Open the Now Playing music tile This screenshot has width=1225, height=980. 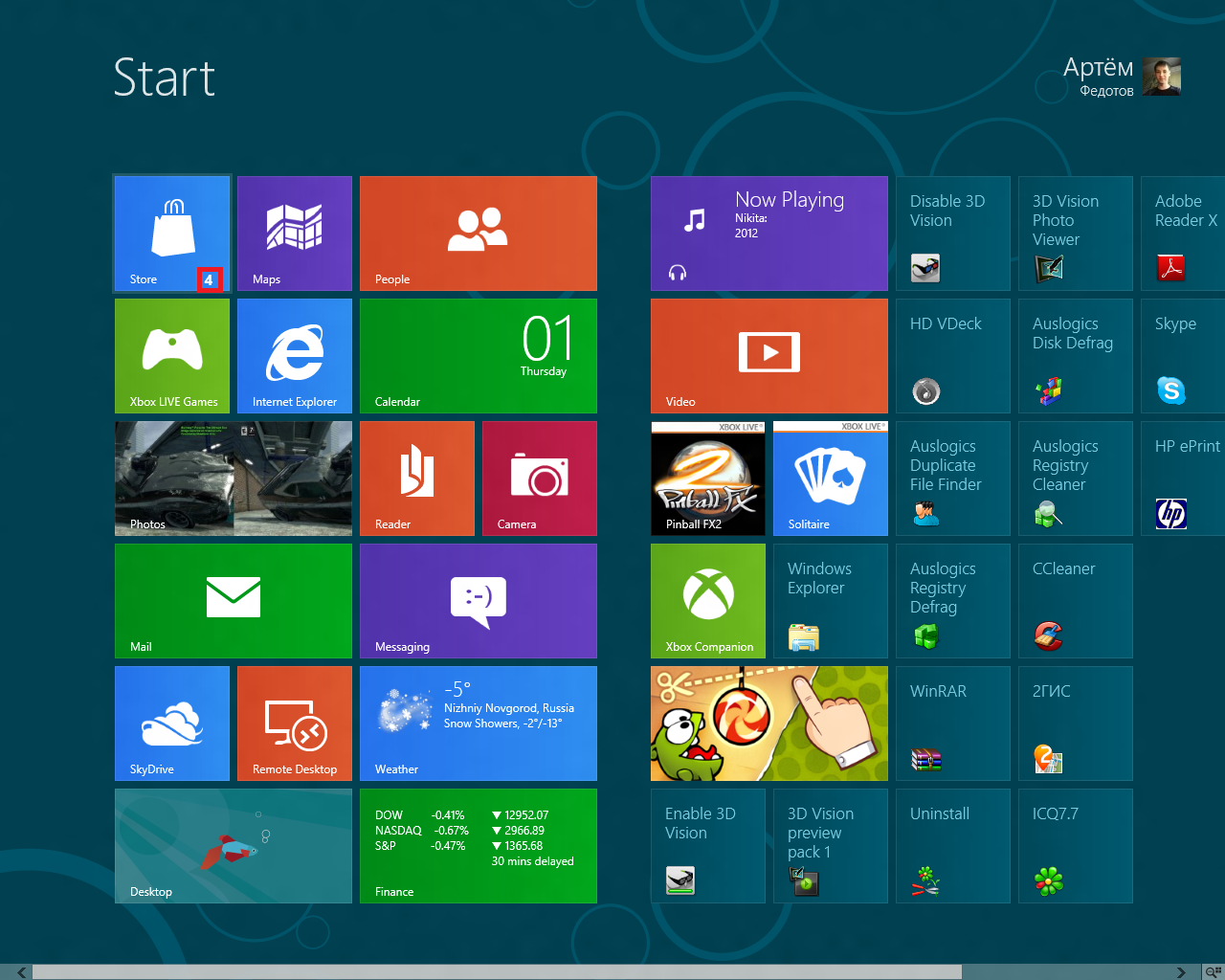point(769,234)
